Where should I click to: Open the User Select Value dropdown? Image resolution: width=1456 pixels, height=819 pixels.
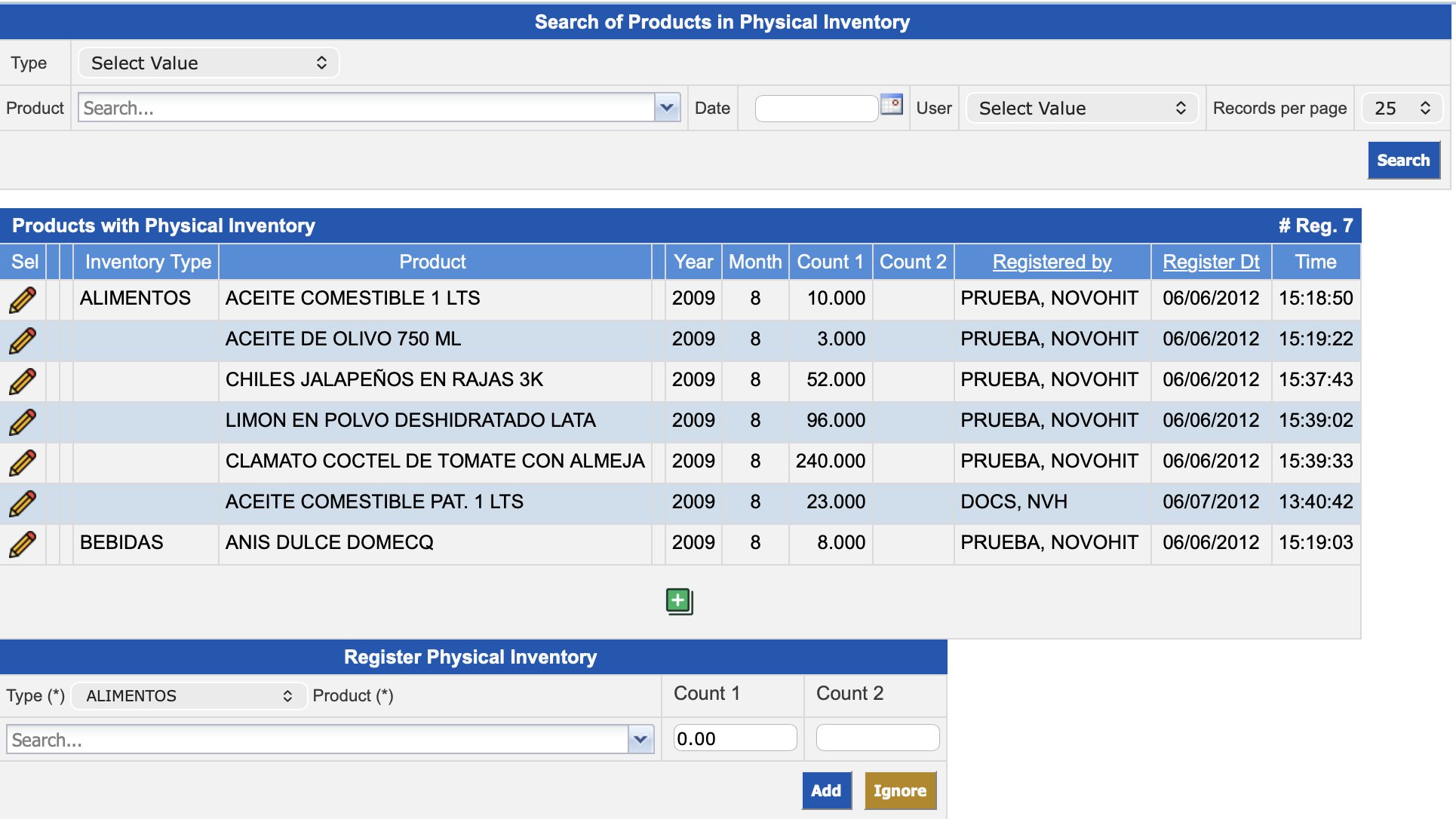(x=1081, y=109)
